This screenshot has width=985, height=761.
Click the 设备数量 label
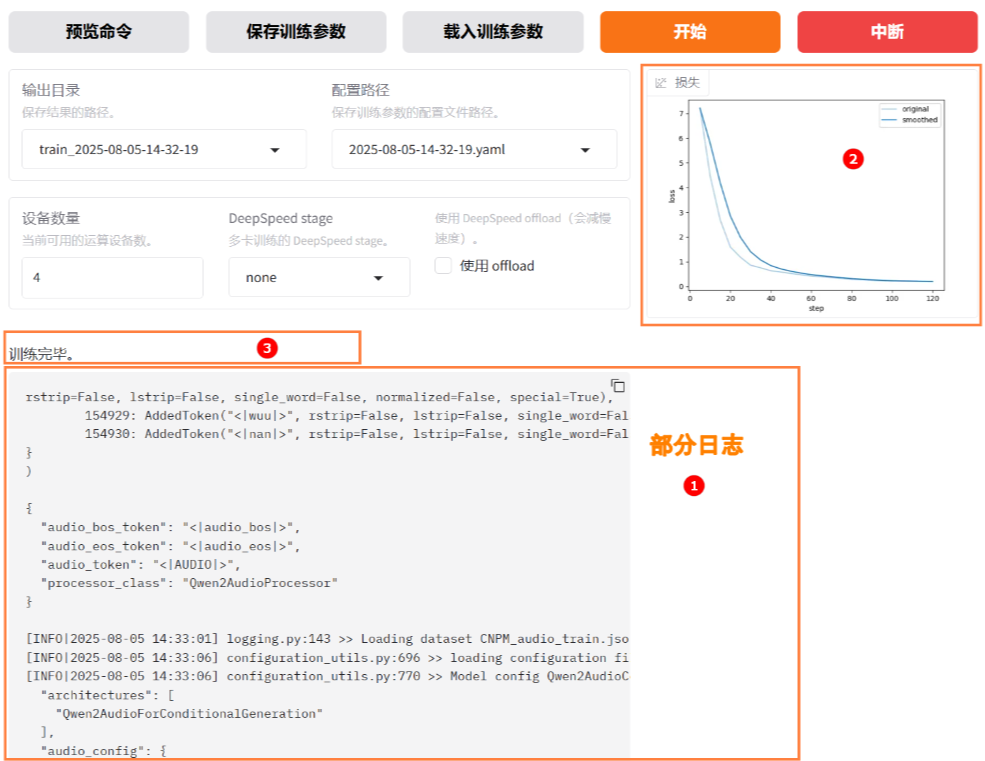51,219
